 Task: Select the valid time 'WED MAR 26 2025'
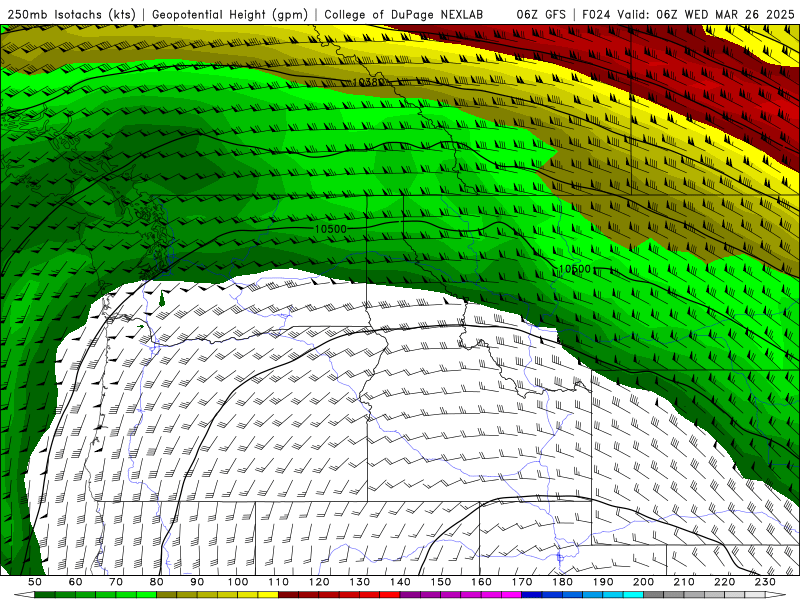[x=739, y=15]
